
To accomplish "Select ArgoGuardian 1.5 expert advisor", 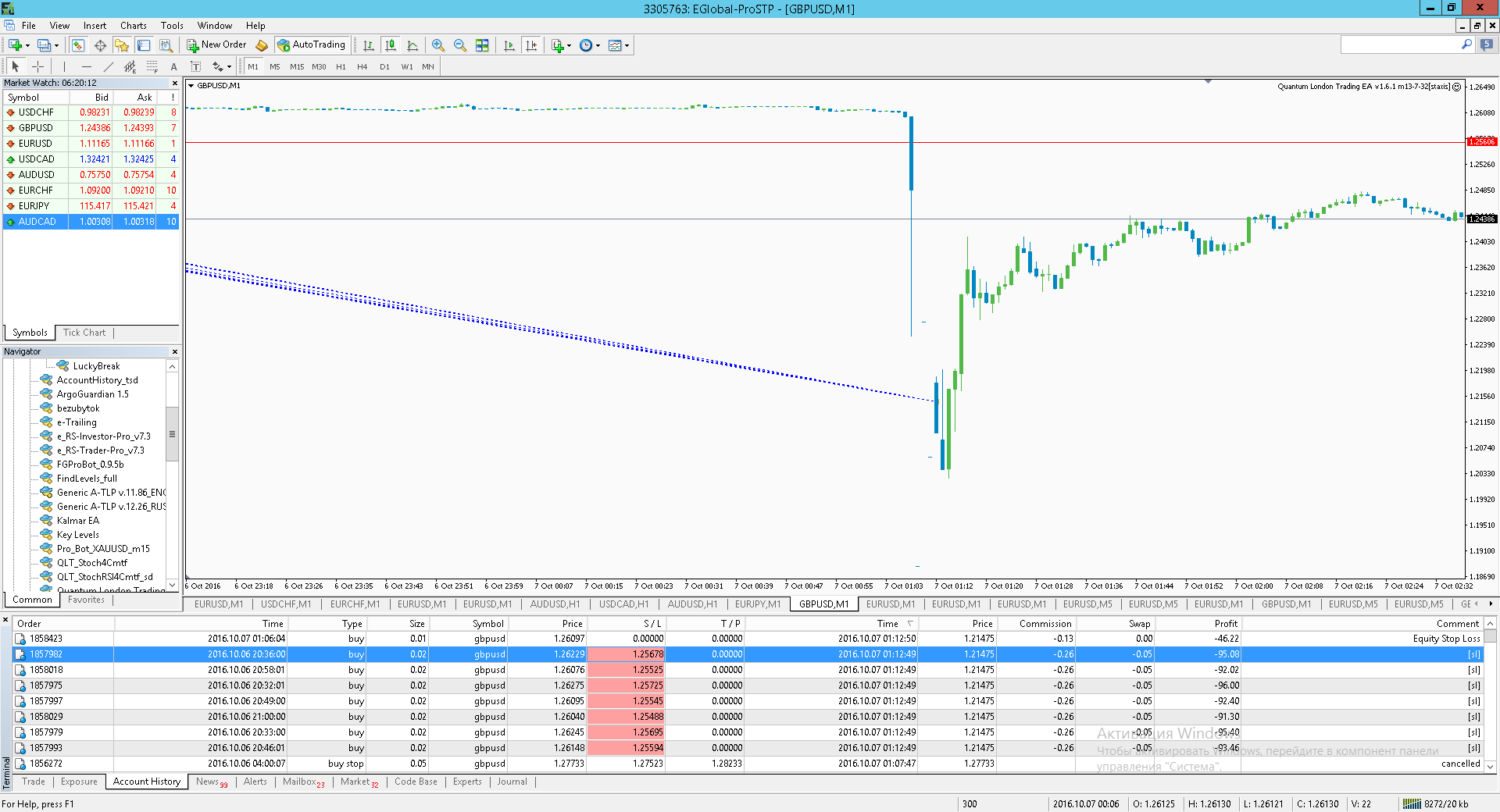I will pos(92,394).
